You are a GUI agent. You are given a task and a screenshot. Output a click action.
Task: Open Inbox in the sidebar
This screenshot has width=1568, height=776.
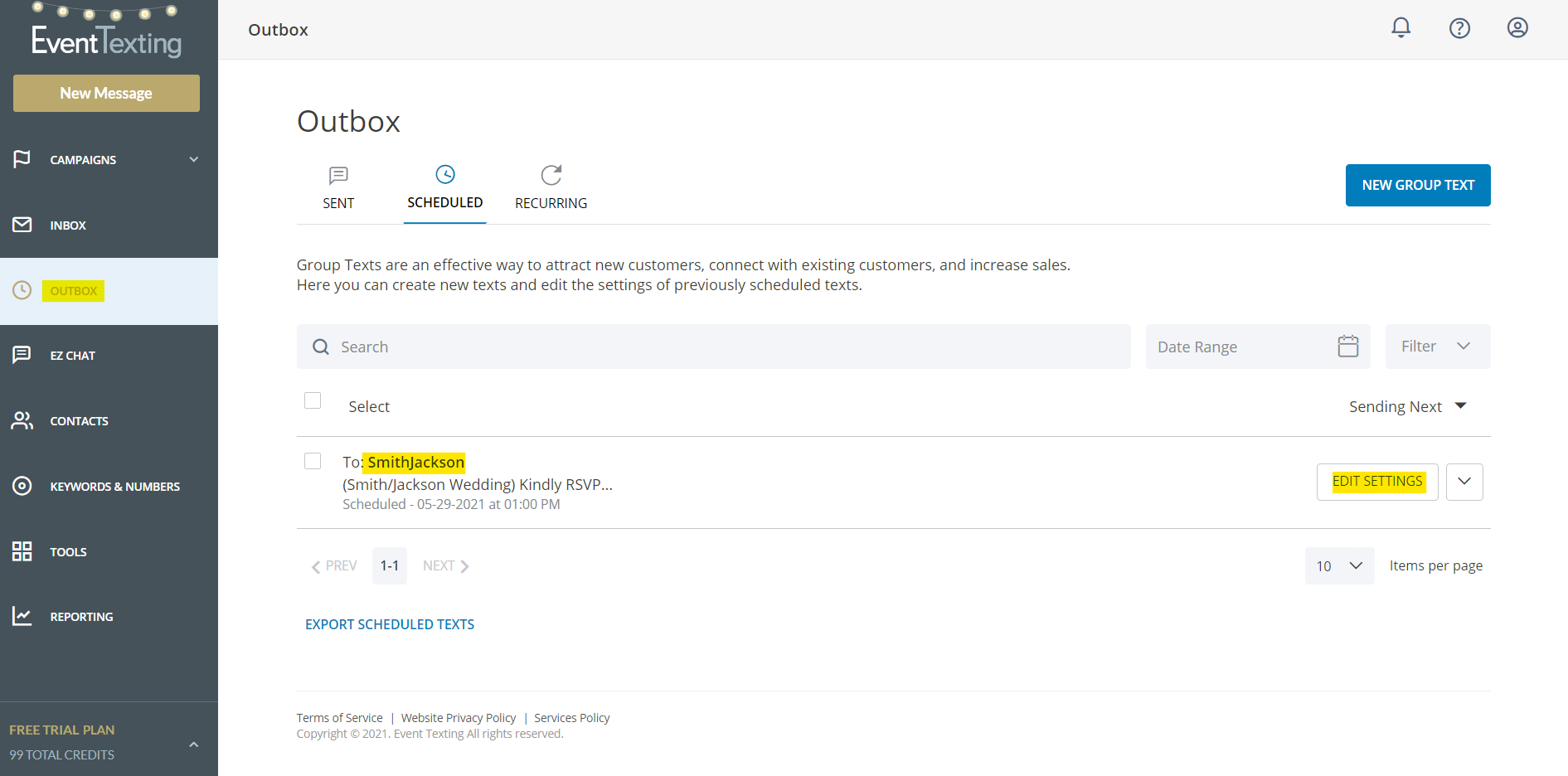coord(109,225)
